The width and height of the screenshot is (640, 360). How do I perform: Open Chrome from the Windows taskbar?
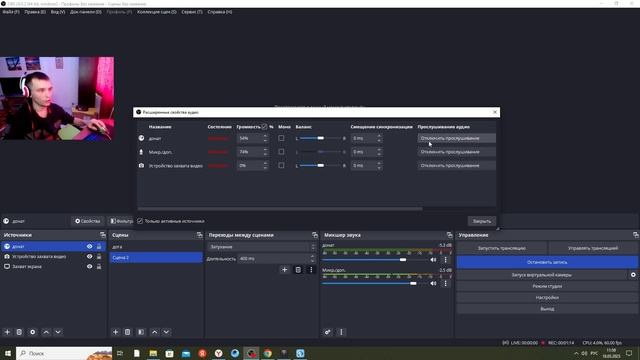click(267, 353)
